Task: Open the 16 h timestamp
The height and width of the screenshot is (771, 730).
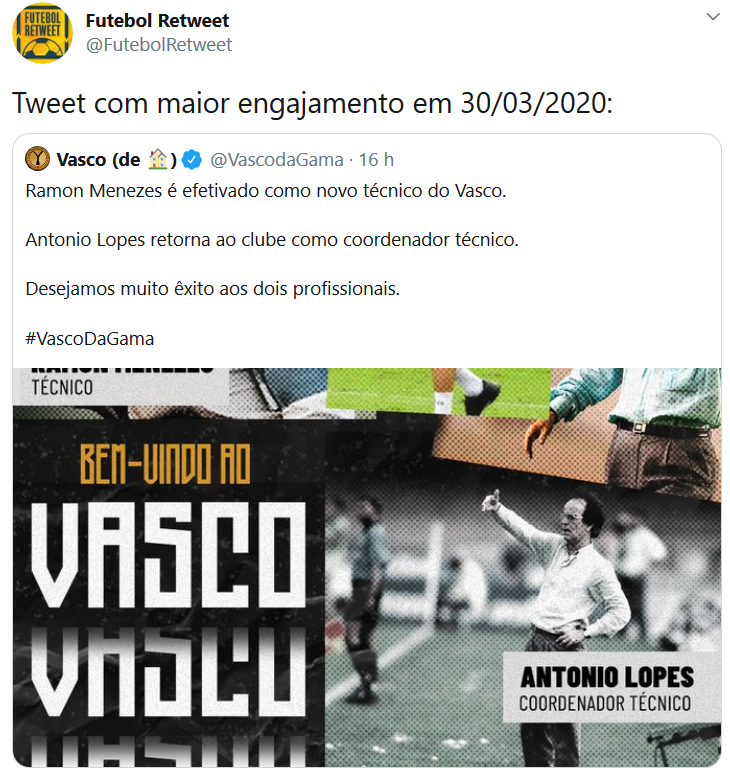Action: pyautogui.click(x=376, y=160)
